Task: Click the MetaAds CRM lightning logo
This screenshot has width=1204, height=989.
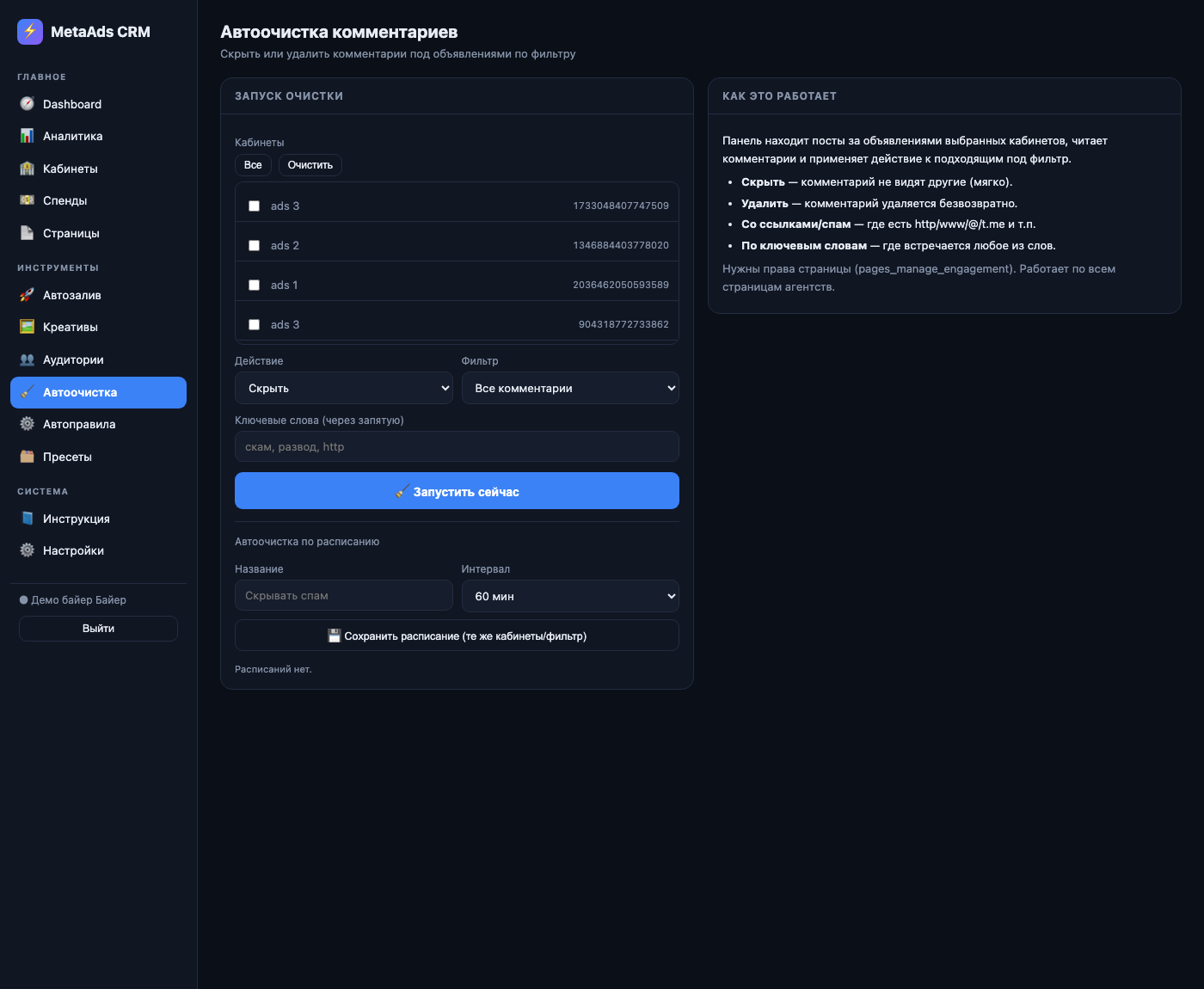Action: [x=30, y=32]
